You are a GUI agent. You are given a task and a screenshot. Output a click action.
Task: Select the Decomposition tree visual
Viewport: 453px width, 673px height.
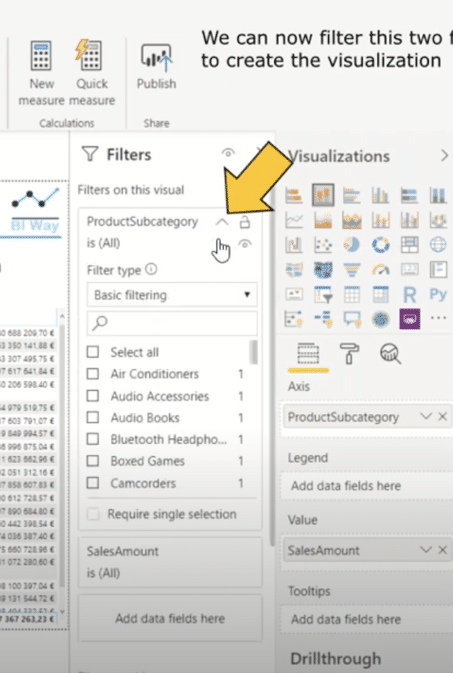323,319
